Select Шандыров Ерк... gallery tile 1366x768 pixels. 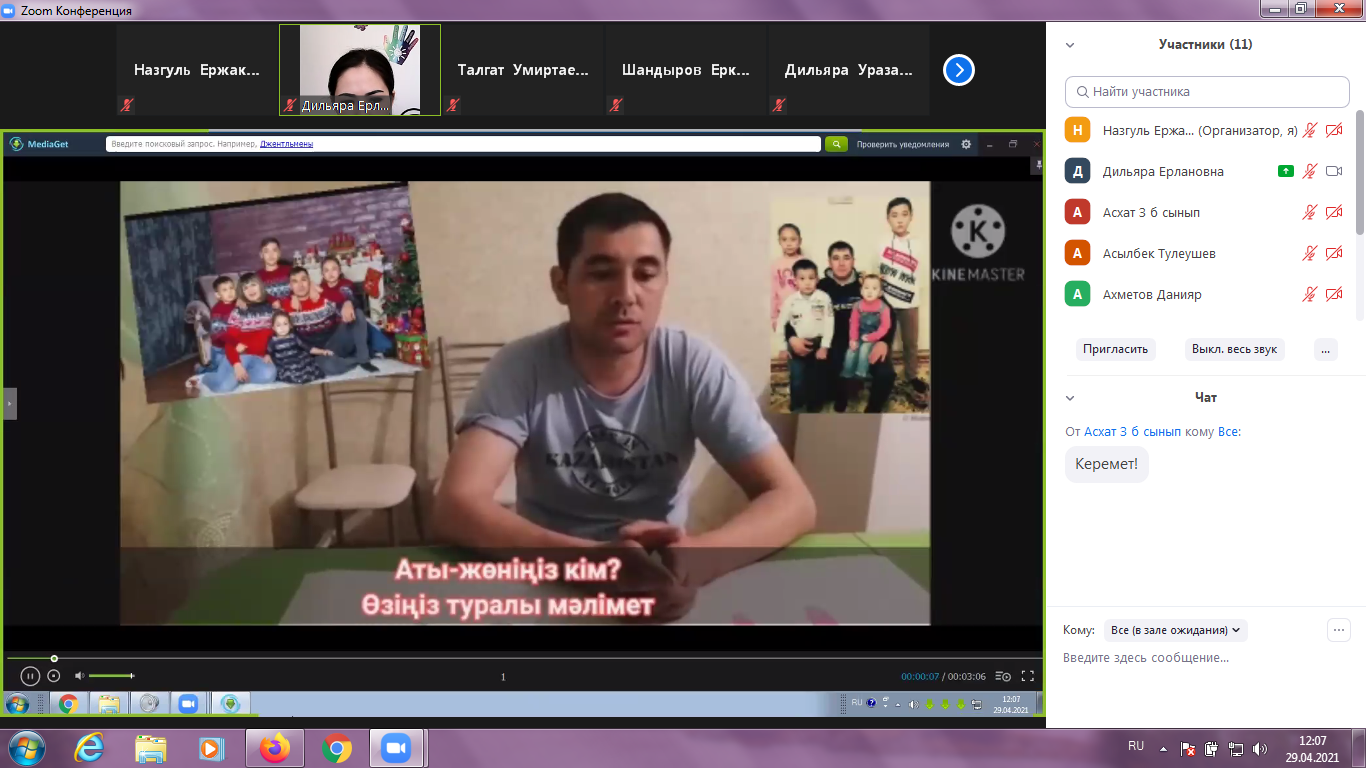click(x=686, y=70)
